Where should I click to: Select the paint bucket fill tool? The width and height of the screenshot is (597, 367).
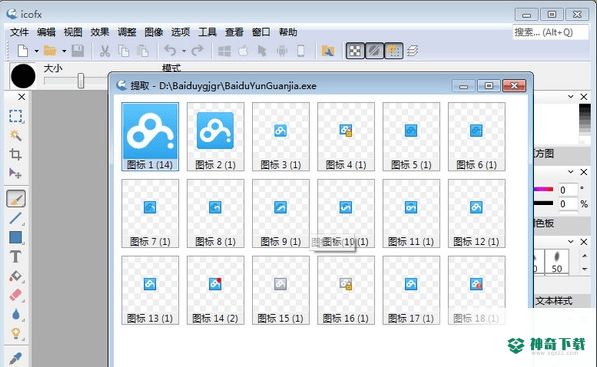click(16, 276)
